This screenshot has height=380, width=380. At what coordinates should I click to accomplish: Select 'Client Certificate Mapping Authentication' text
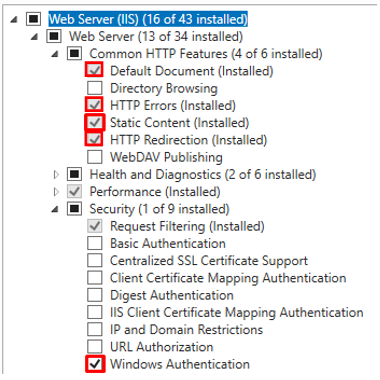coord(228,278)
